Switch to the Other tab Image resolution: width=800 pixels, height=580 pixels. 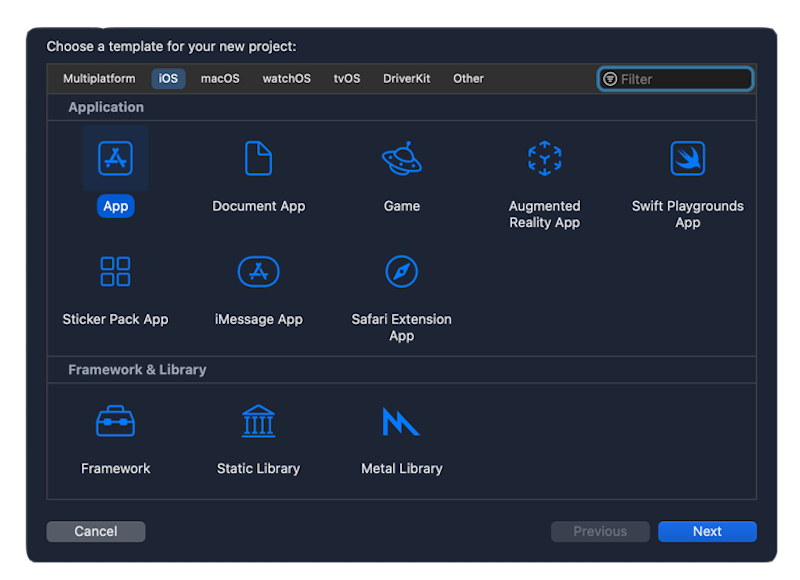tap(468, 79)
